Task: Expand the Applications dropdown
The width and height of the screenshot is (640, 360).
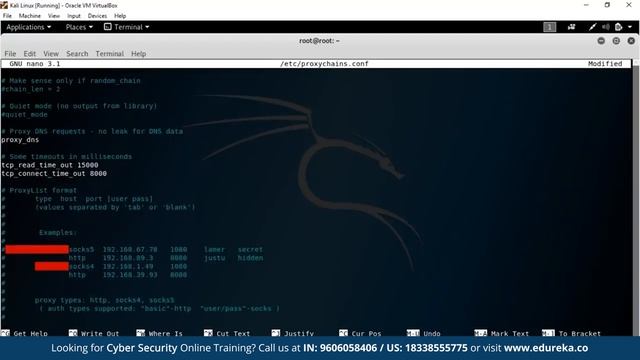Action: coord(29,27)
